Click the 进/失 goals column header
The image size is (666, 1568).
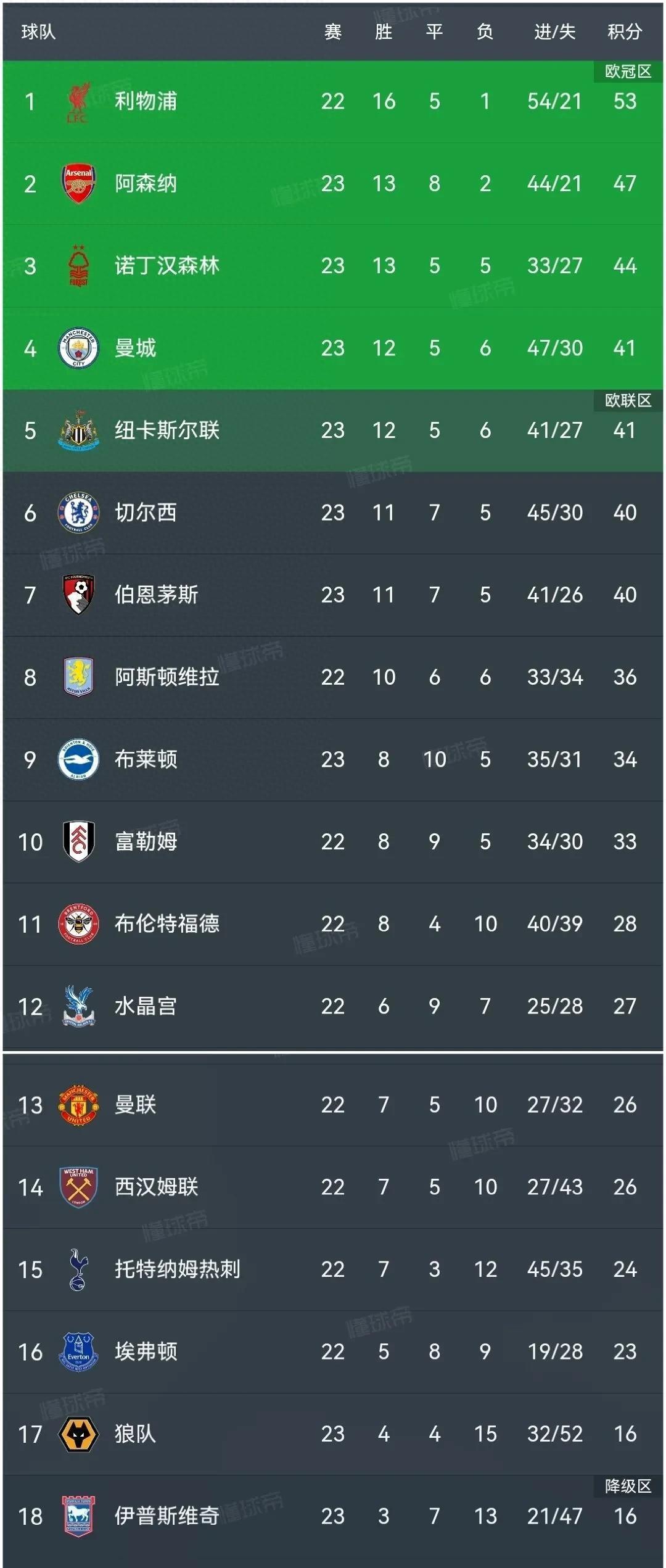pyautogui.click(x=554, y=32)
